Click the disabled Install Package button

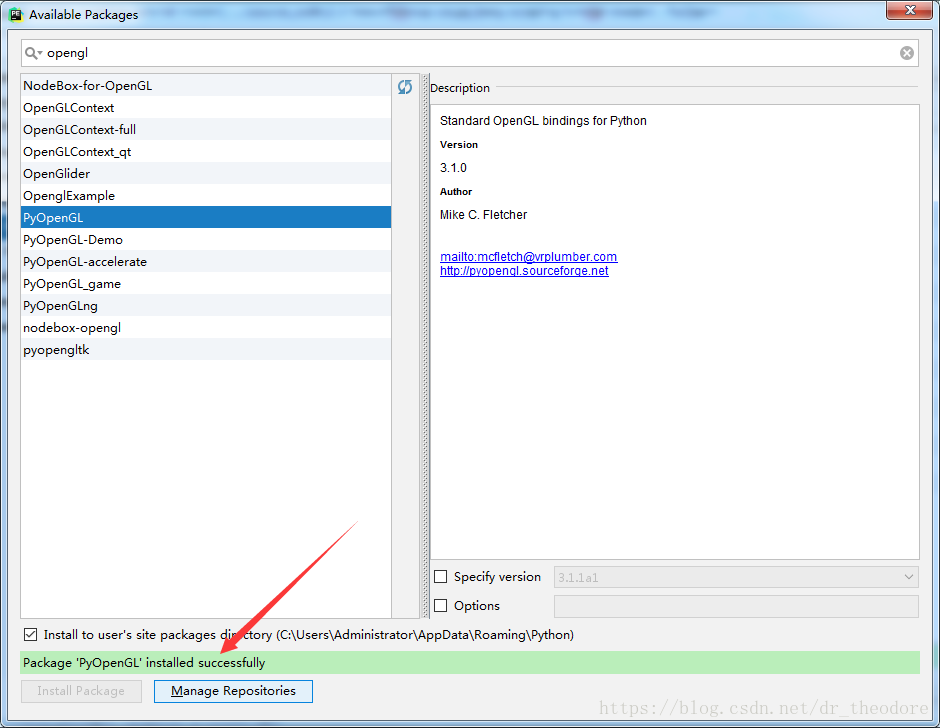click(82, 691)
